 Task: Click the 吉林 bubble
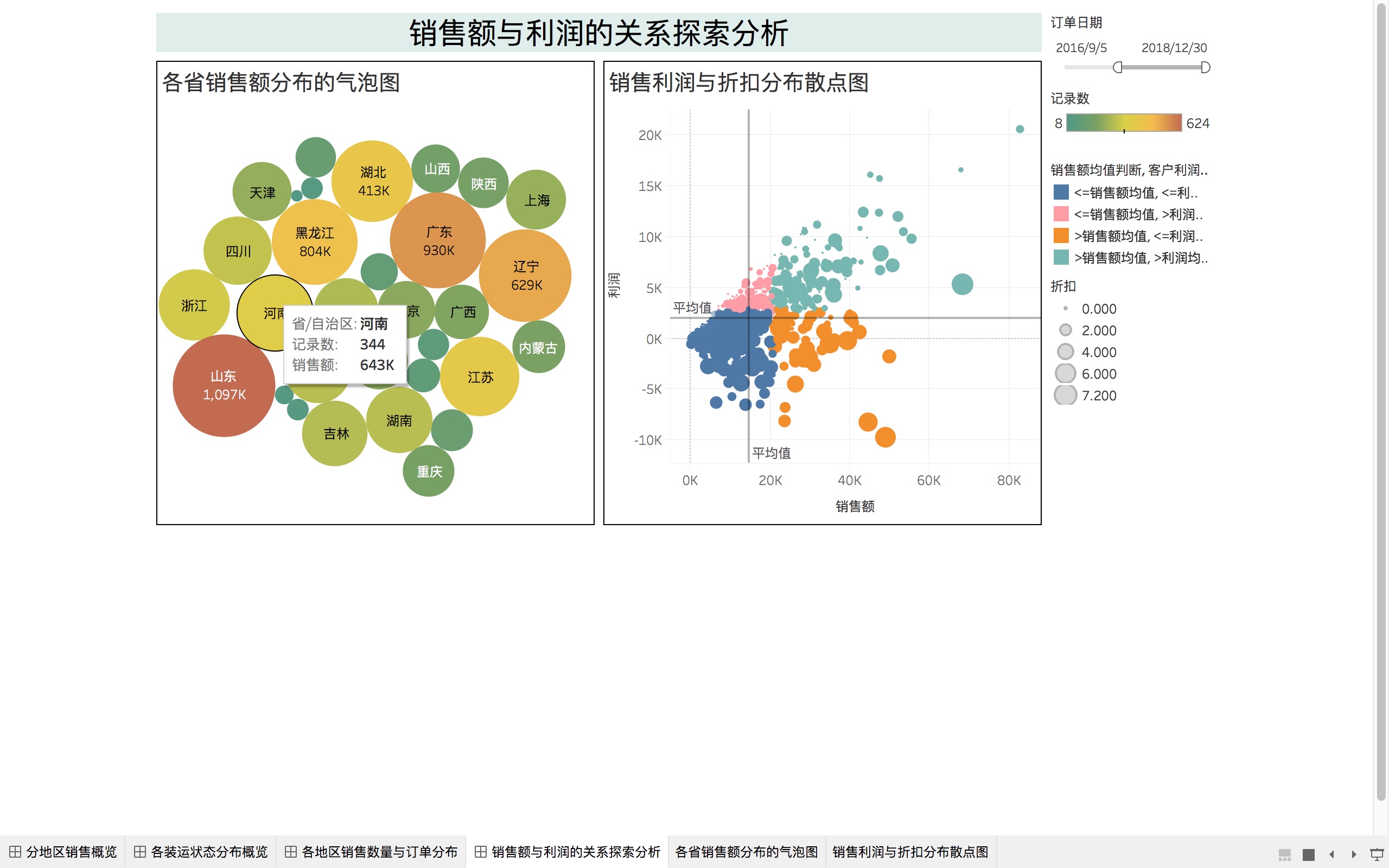tap(335, 433)
